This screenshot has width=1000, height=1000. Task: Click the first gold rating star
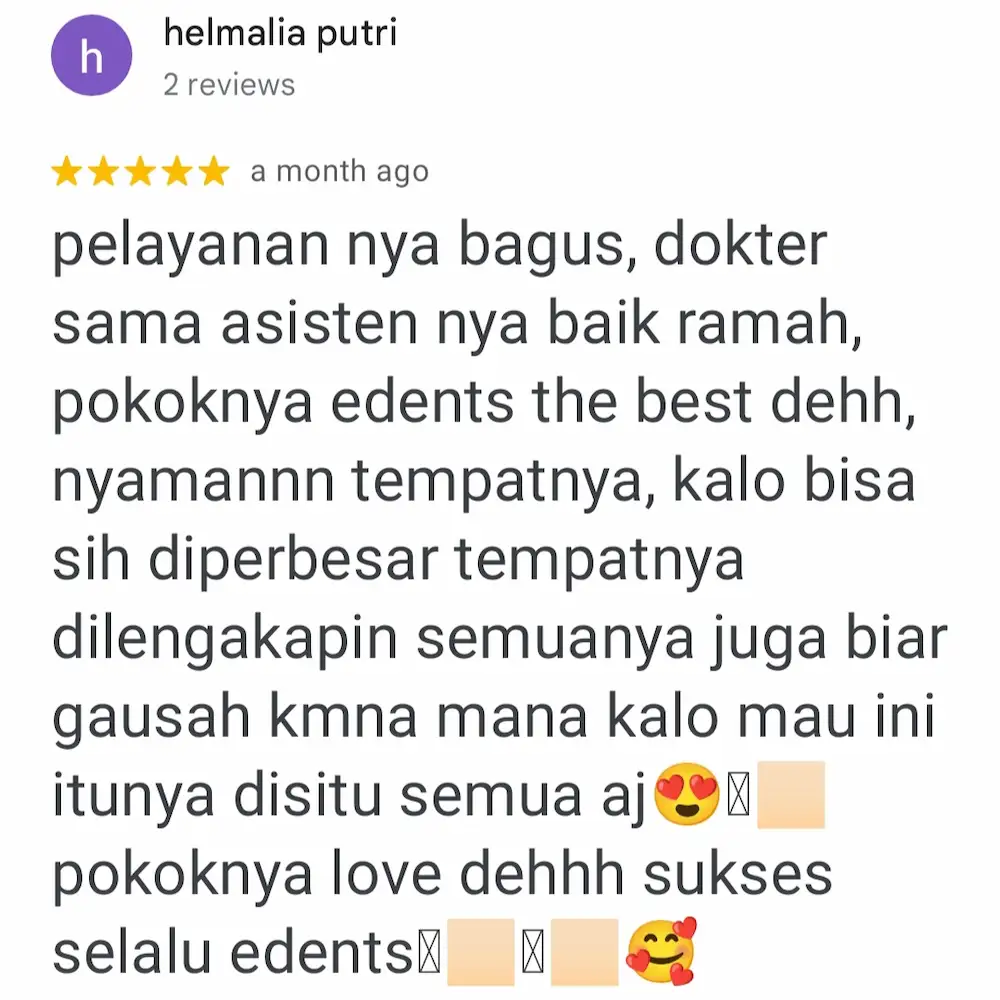point(67,171)
